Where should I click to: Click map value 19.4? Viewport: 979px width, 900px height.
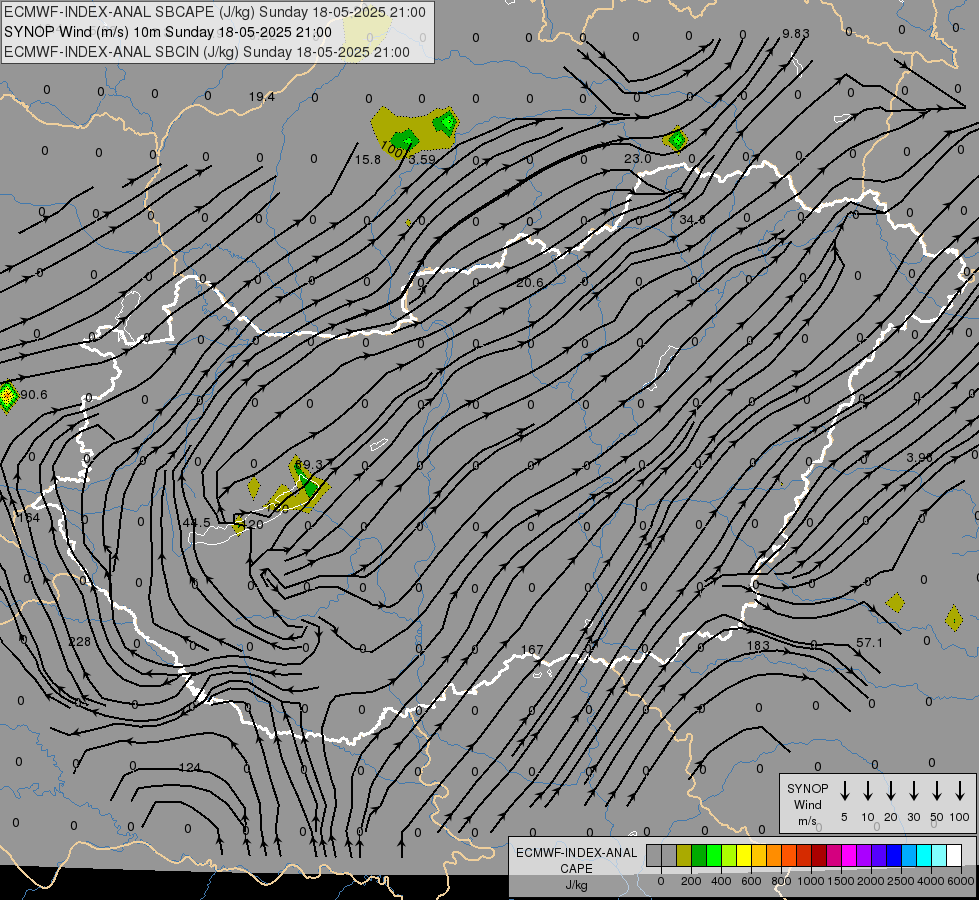(x=262, y=96)
